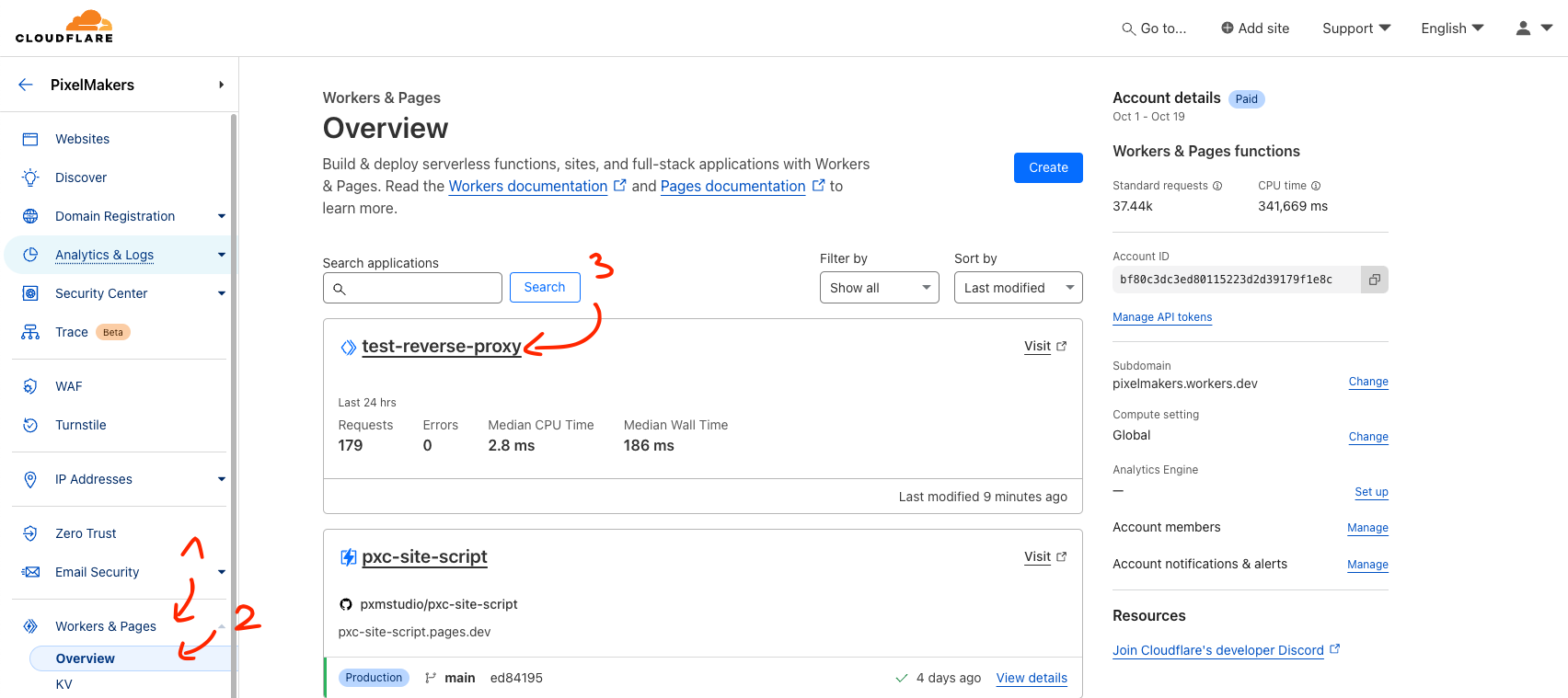Click the info icon next to Standard requests
Screen dimensions: 1568x698
click(x=1217, y=186)
